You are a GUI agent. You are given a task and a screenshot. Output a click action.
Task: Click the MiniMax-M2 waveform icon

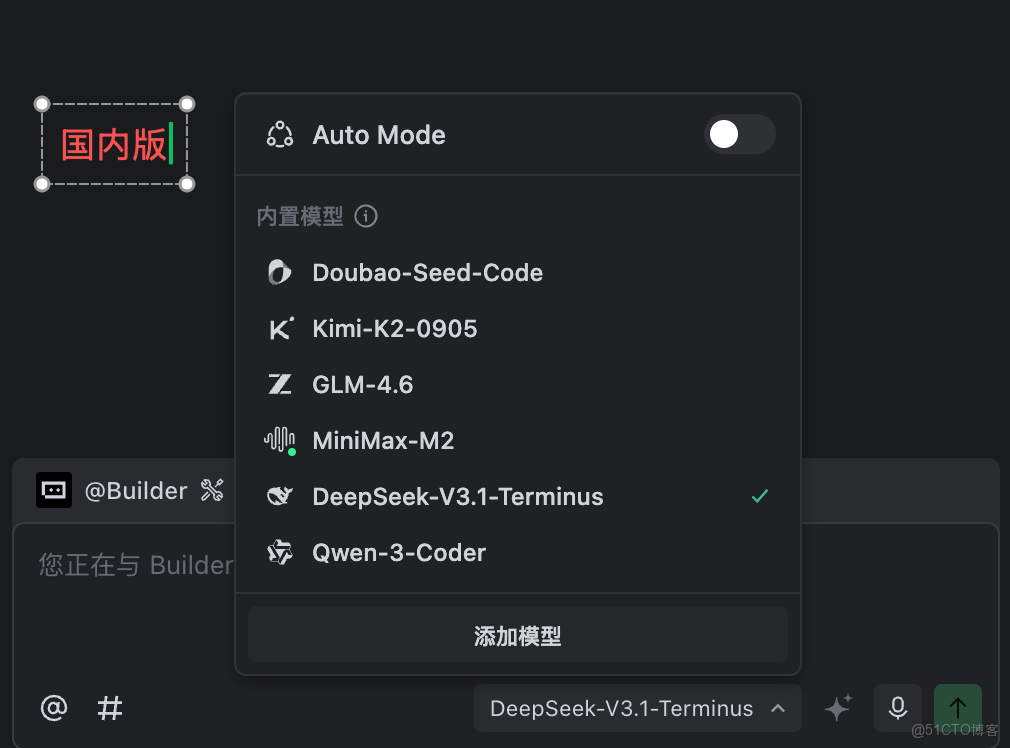coord(280,440)
